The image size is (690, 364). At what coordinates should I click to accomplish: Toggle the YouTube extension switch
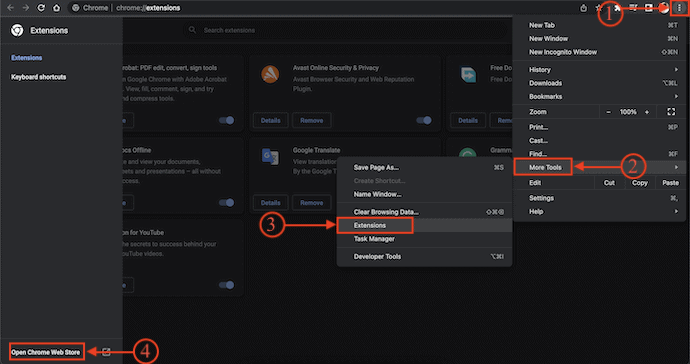tap(227, 285)
